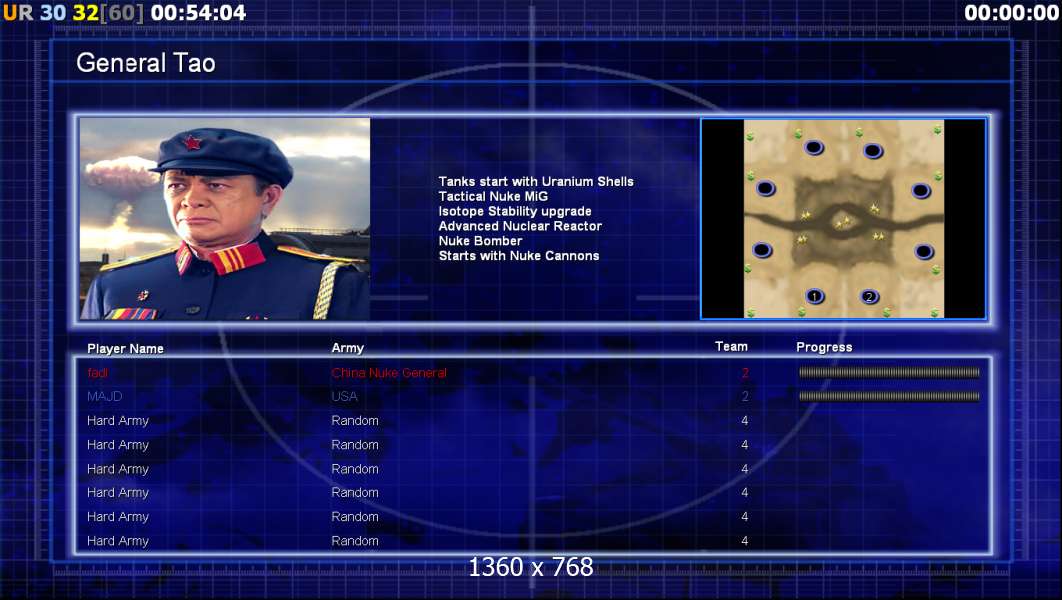The width and height of the screenshot is (1062, 600).
Task: Select the 'Isotope Stability upgrade' line
Action: click(x=515, y=211)
